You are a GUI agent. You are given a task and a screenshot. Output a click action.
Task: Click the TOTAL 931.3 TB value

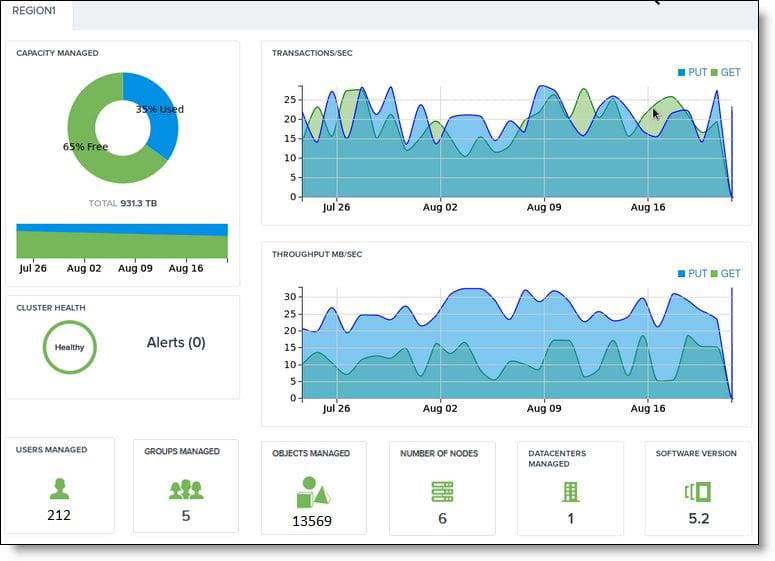coord(123,203)
